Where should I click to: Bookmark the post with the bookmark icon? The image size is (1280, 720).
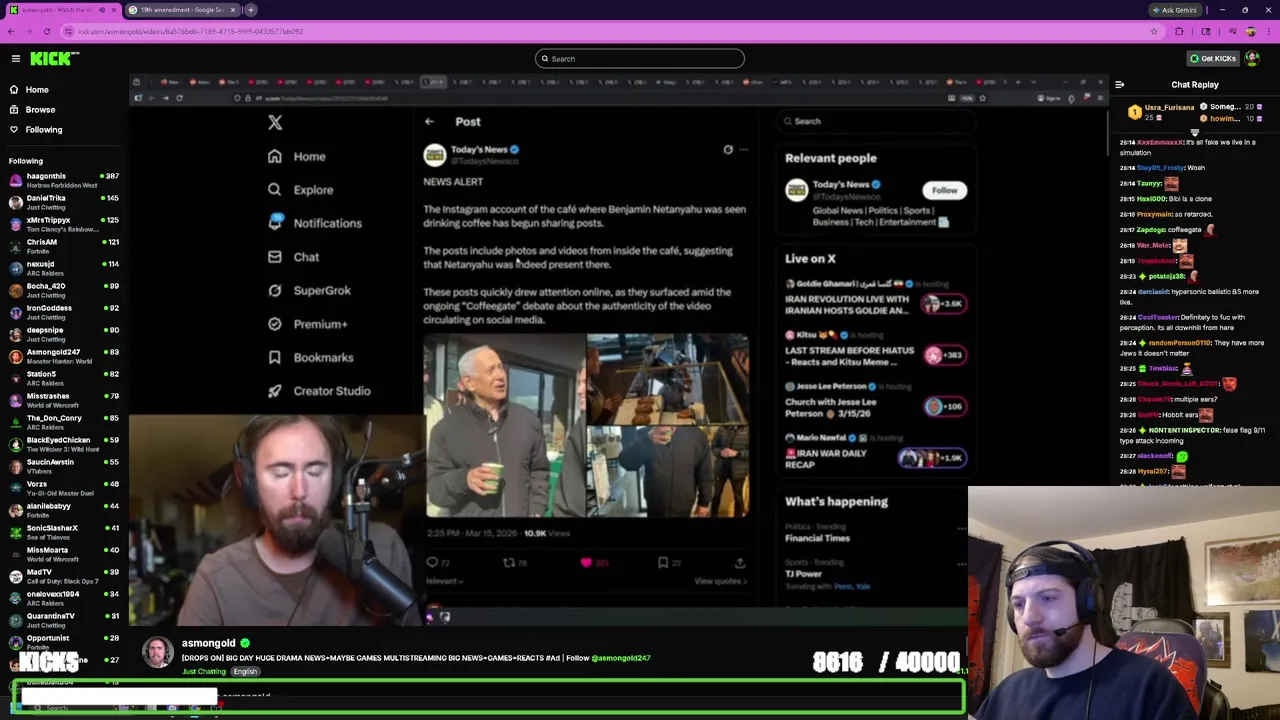tap(663, 563)
